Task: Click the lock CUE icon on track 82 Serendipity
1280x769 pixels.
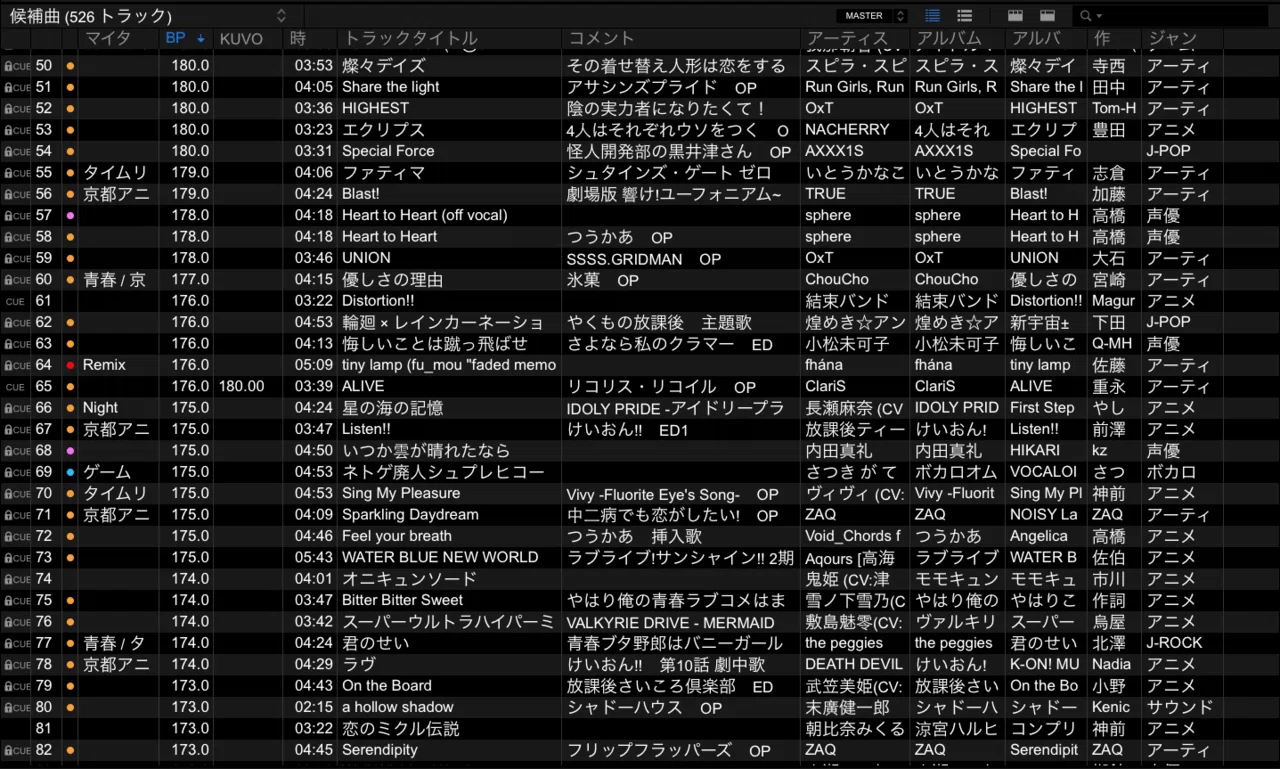Action: pos(16,750)
